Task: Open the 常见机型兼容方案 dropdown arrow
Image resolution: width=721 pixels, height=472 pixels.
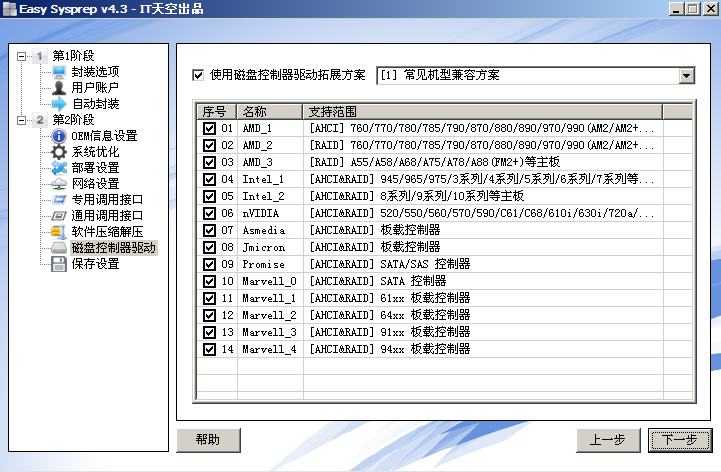Action: [x=687, y=75]
